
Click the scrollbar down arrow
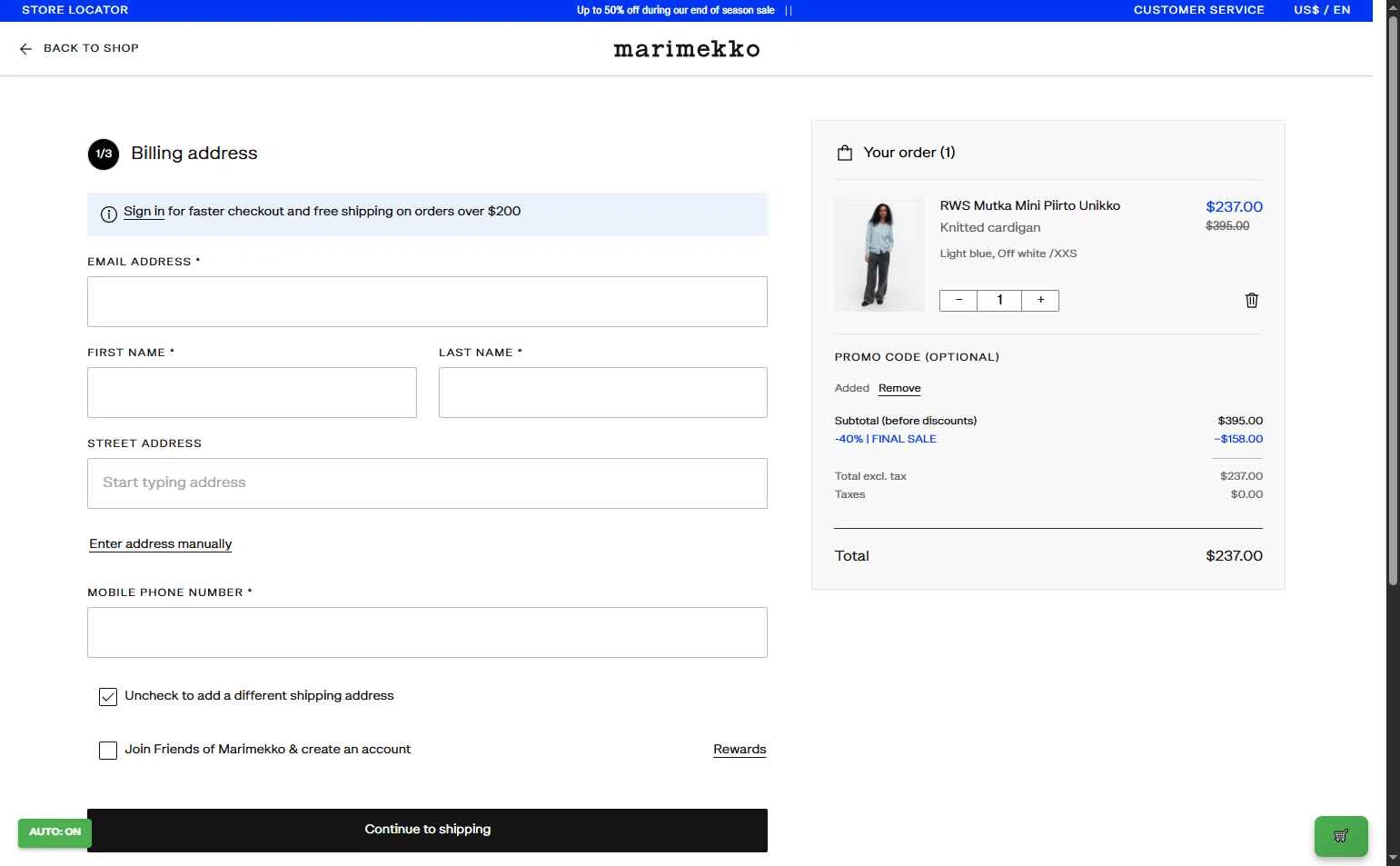point(1393,858)
